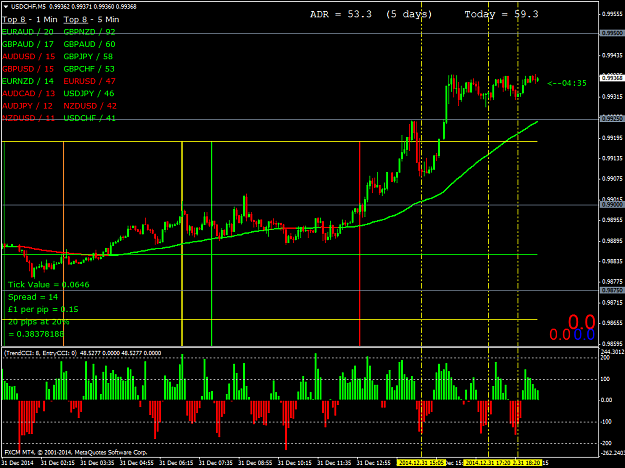This screenshot has height=468, width=625.
Task: Click the highlighted 0.99368 current price tag
Action: click(611, 78)
